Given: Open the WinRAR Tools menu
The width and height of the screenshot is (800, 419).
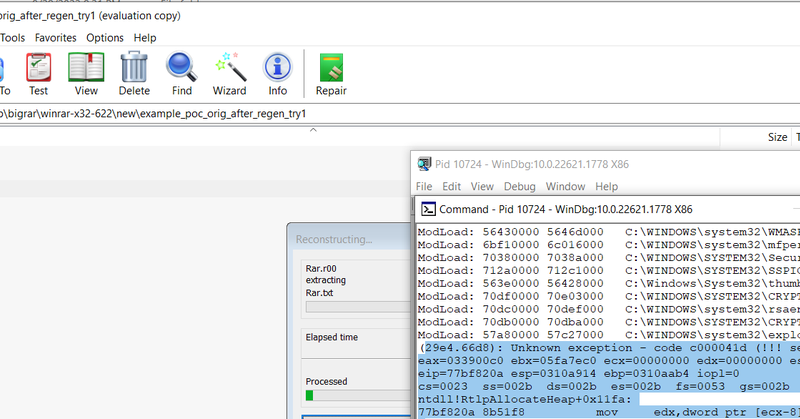Looking at the screenshot, I should click(13, 38).
